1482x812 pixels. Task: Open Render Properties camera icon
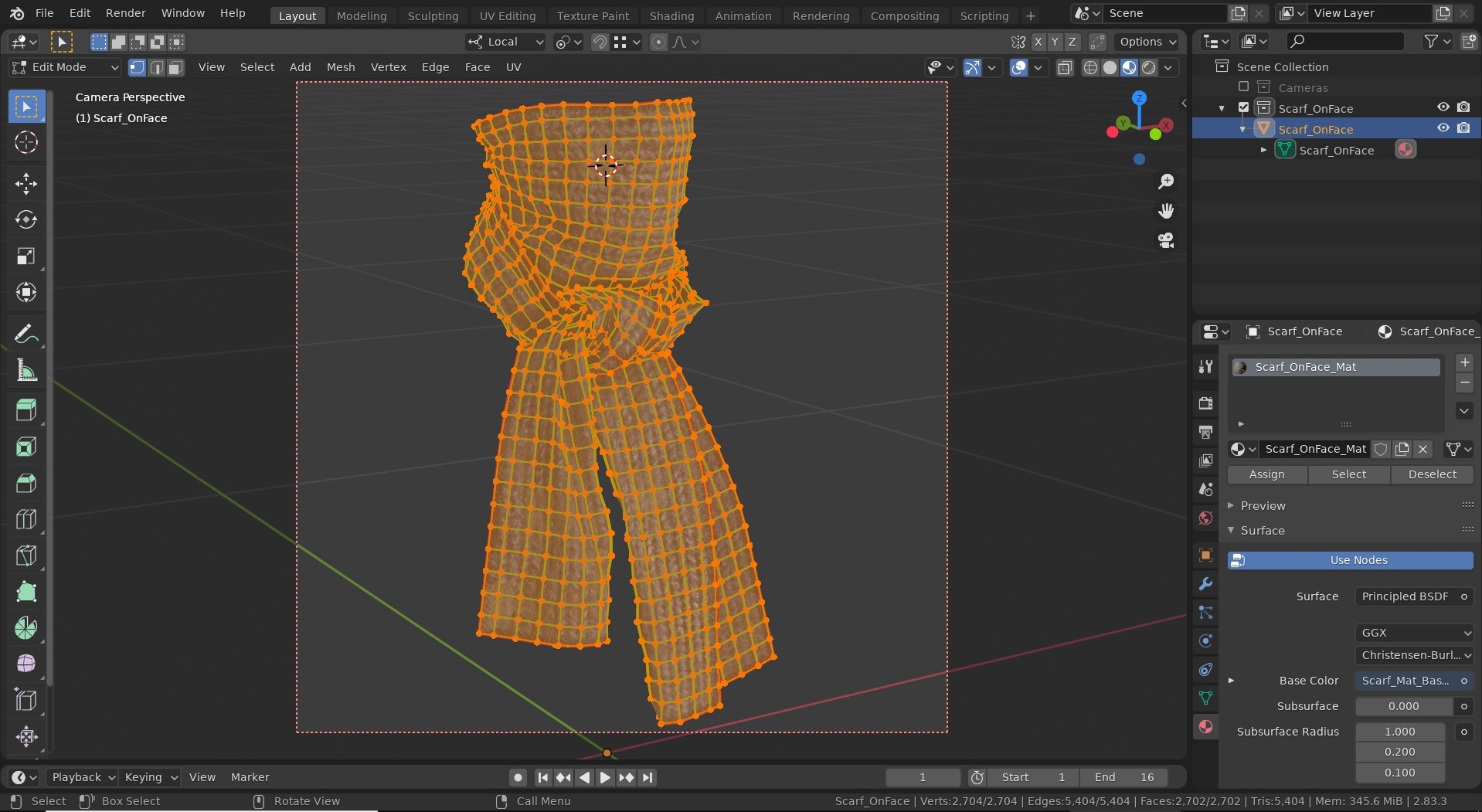[x=1205, y=403]
